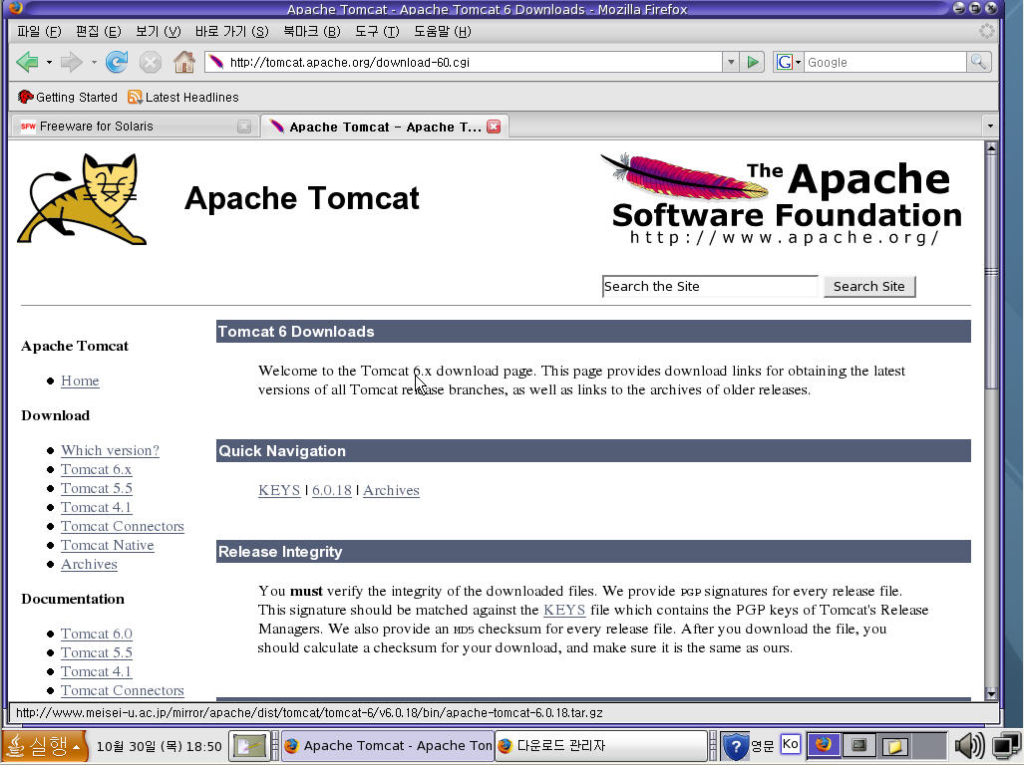Click the Ko input language indicator

point(790,744)
